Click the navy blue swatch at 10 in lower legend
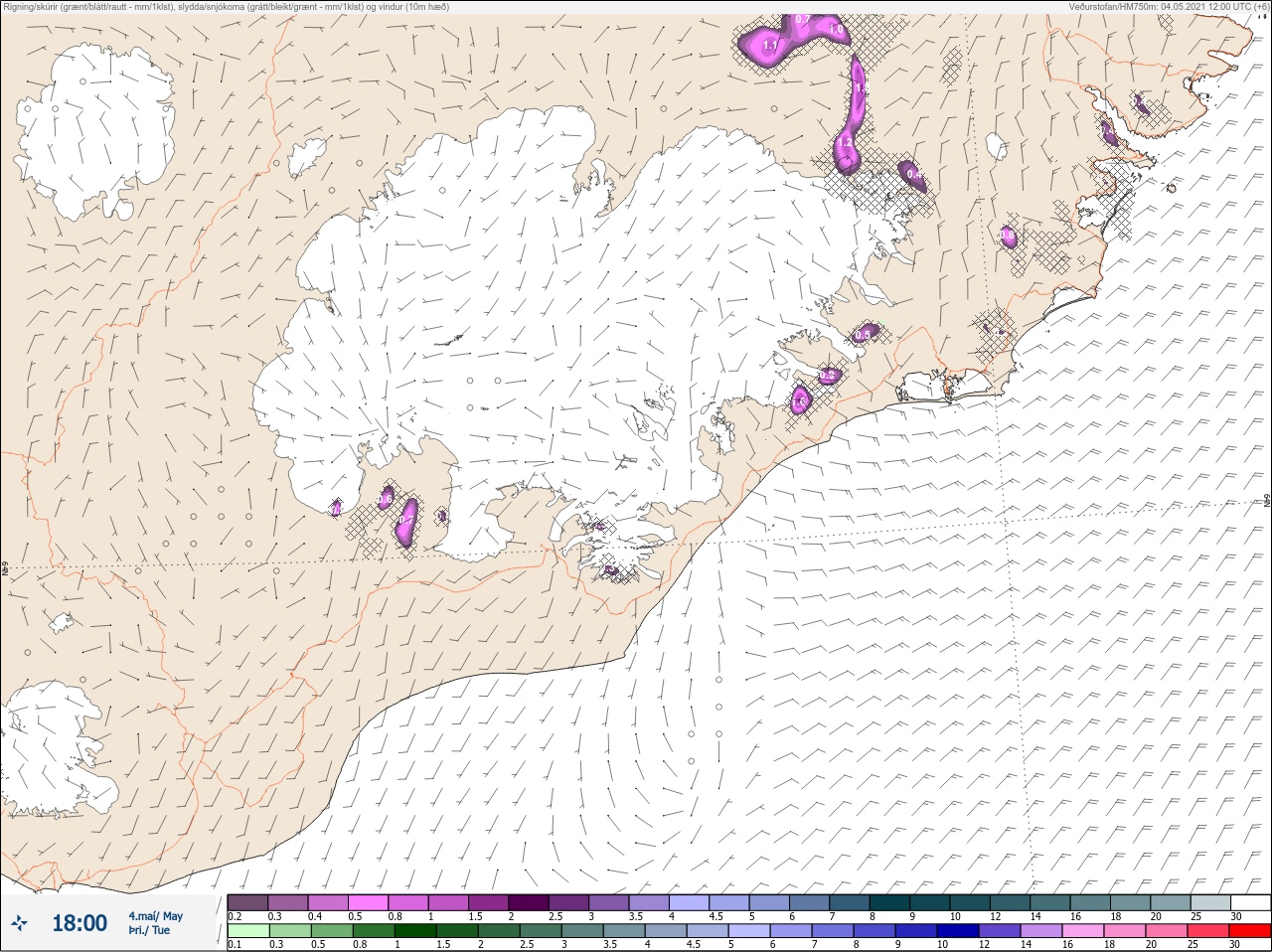 pyautogui.click(x=959, y=931)
